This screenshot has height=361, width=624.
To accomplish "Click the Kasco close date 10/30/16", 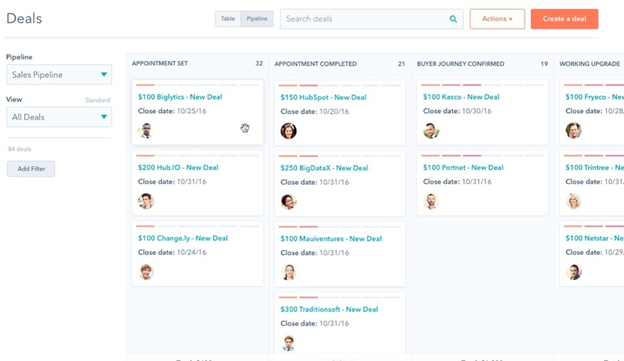I will pos(476,111).
